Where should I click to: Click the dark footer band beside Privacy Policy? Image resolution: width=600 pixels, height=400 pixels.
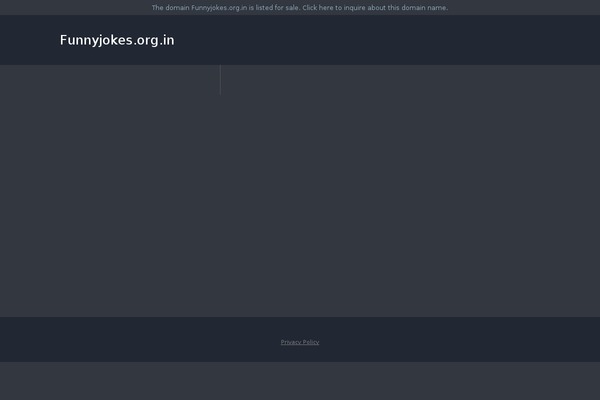coord(459,339)
